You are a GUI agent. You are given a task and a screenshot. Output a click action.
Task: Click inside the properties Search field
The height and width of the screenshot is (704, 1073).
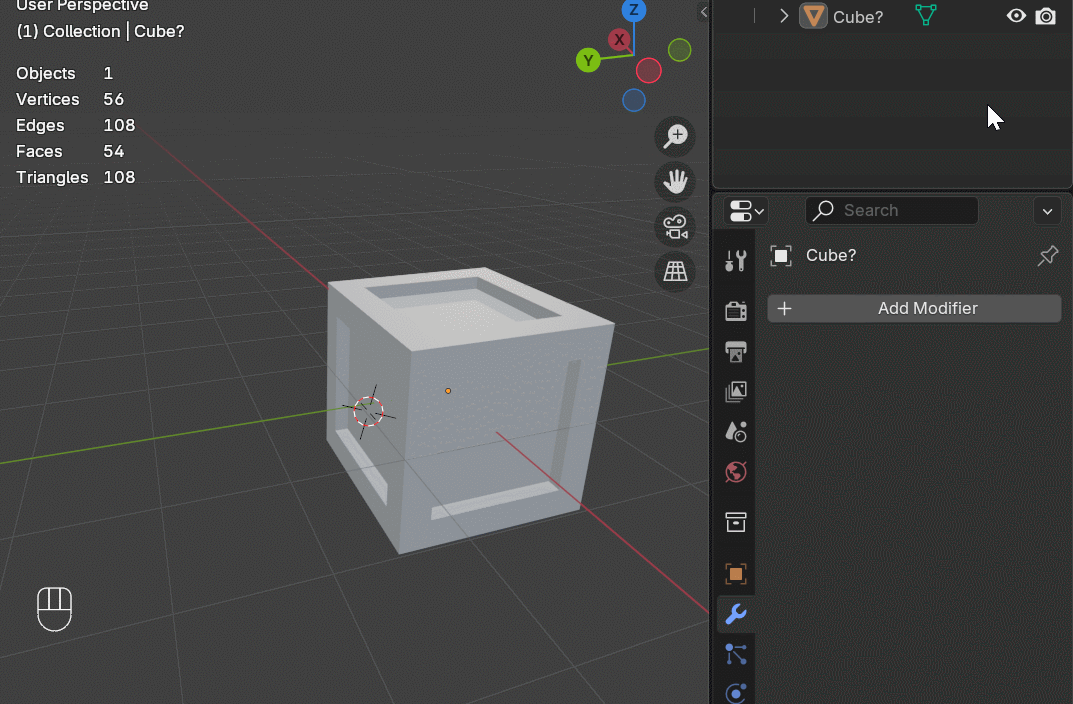[x=900, y=210]
